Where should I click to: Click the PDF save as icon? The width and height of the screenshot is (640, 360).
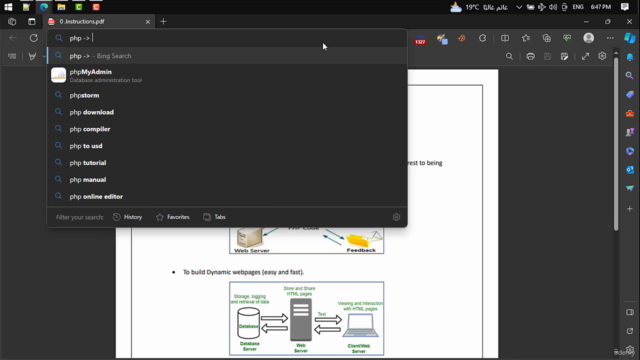564,56
